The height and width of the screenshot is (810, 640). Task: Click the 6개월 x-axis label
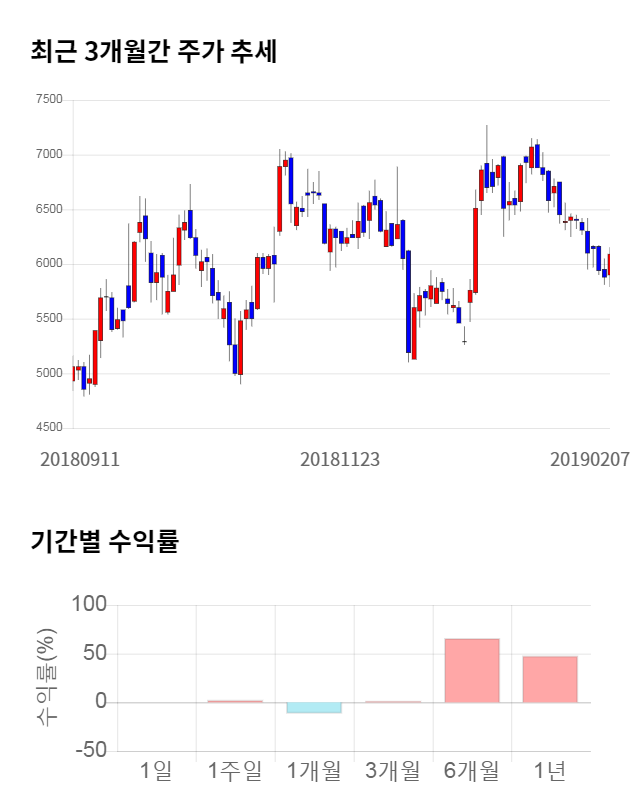pyautogui.click(x=471, y=771)
